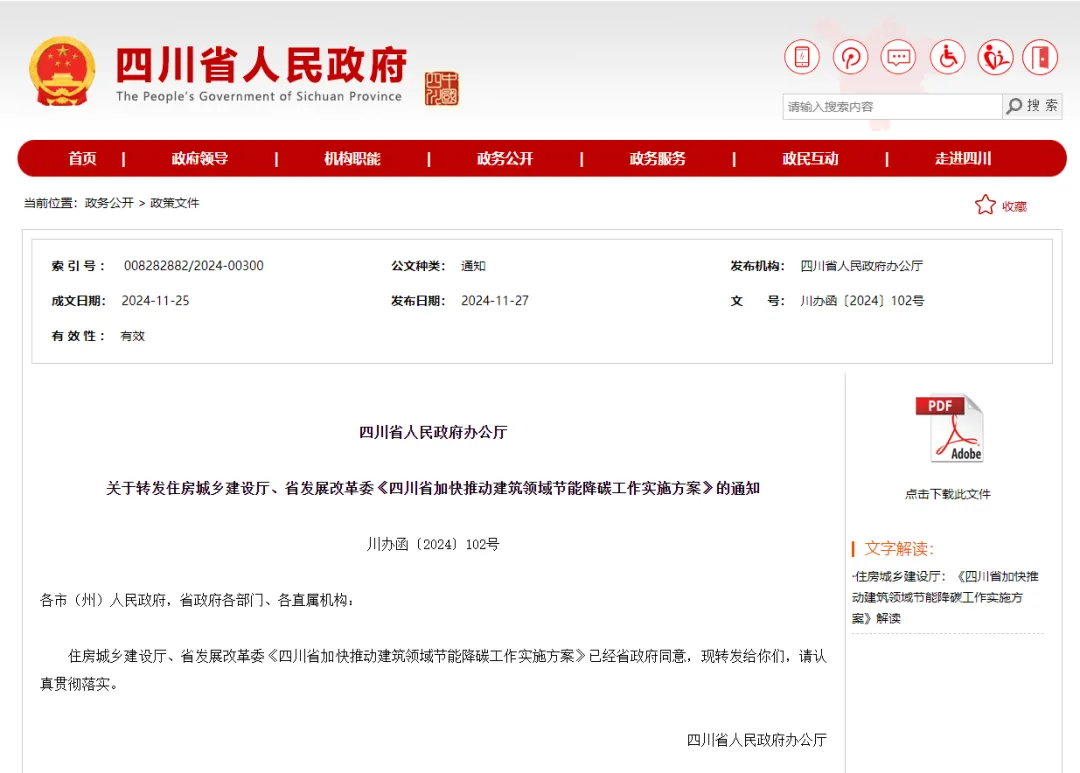Click the magnifier search icon

point(1012,106)
